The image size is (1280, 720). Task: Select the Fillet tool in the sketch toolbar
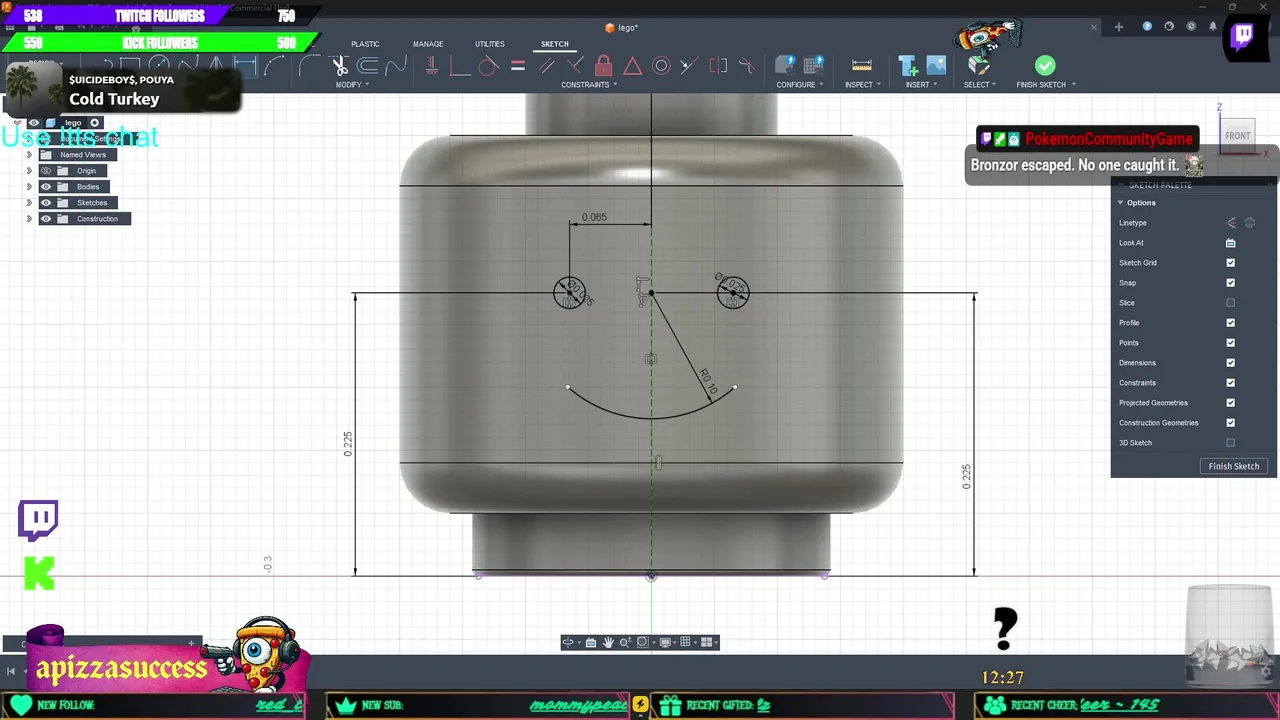point(309,66)
